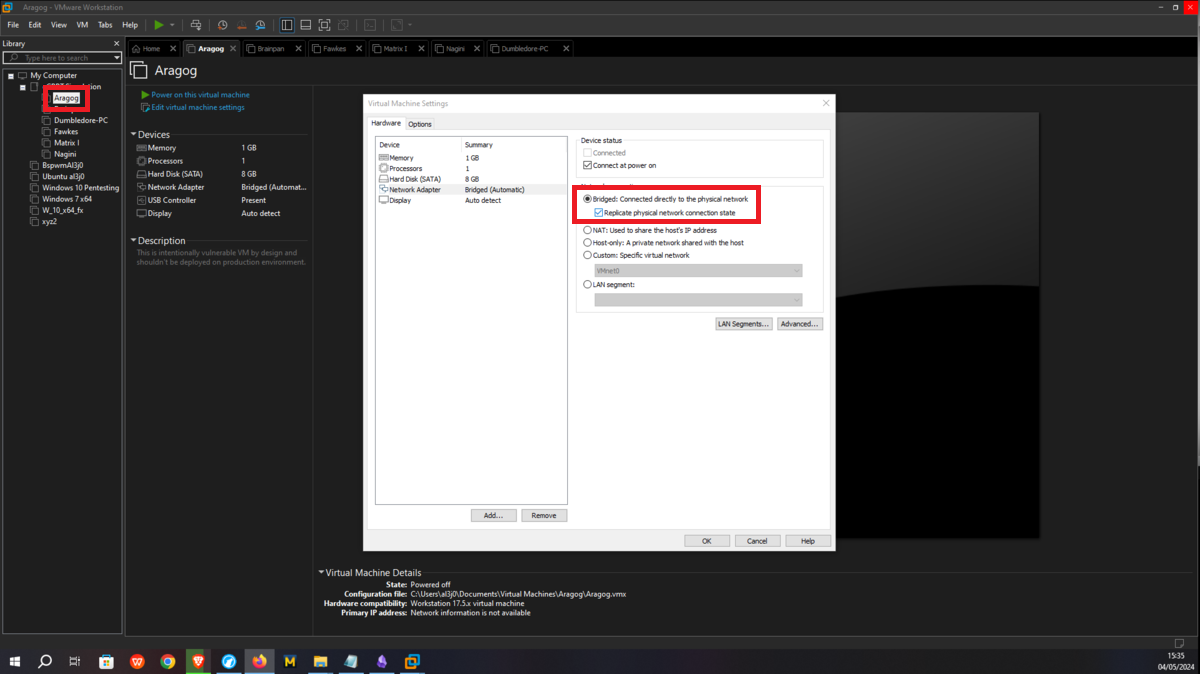1200x674 pixels.
Task: Click the Take Snapshot toolbar icon
Action: coord(223,24)
